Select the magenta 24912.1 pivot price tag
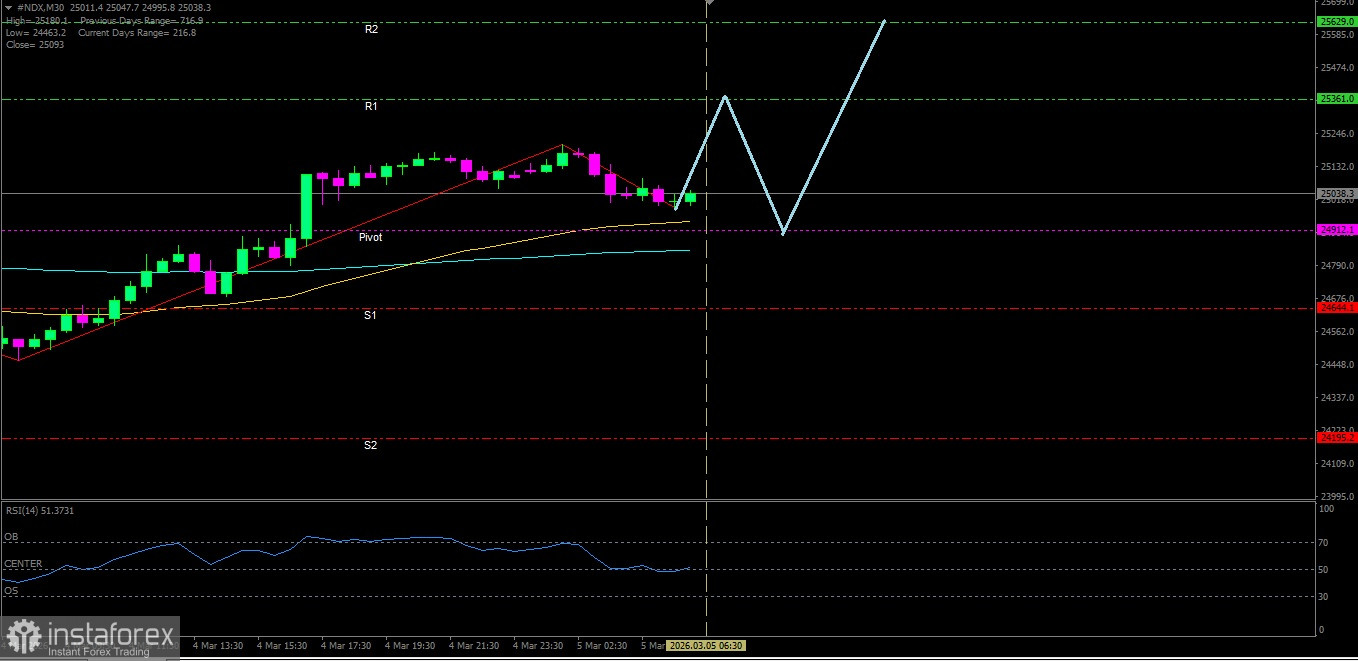The width and height of the screenshot is (1358, 661). [1337, 230]
